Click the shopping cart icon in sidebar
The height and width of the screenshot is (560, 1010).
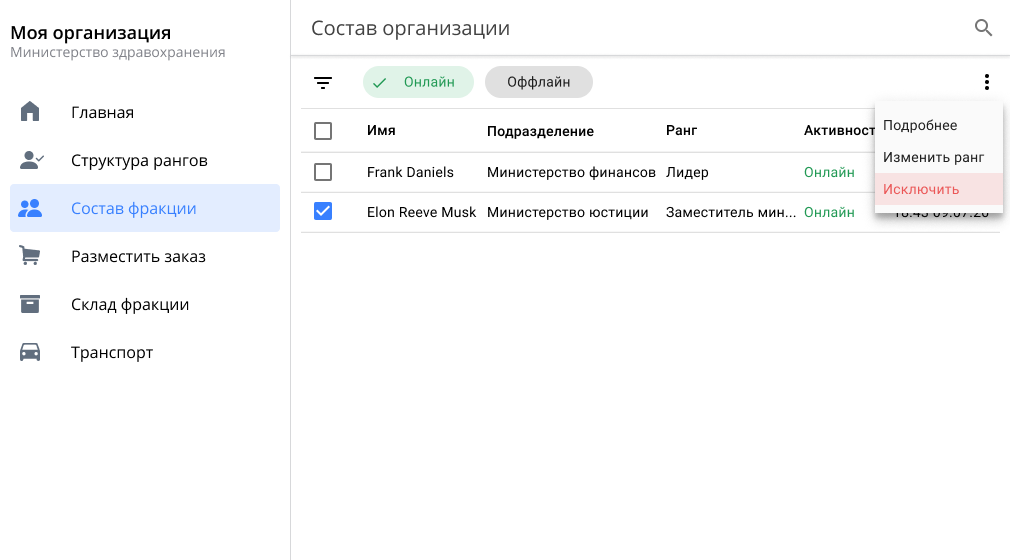pos(31,256)
